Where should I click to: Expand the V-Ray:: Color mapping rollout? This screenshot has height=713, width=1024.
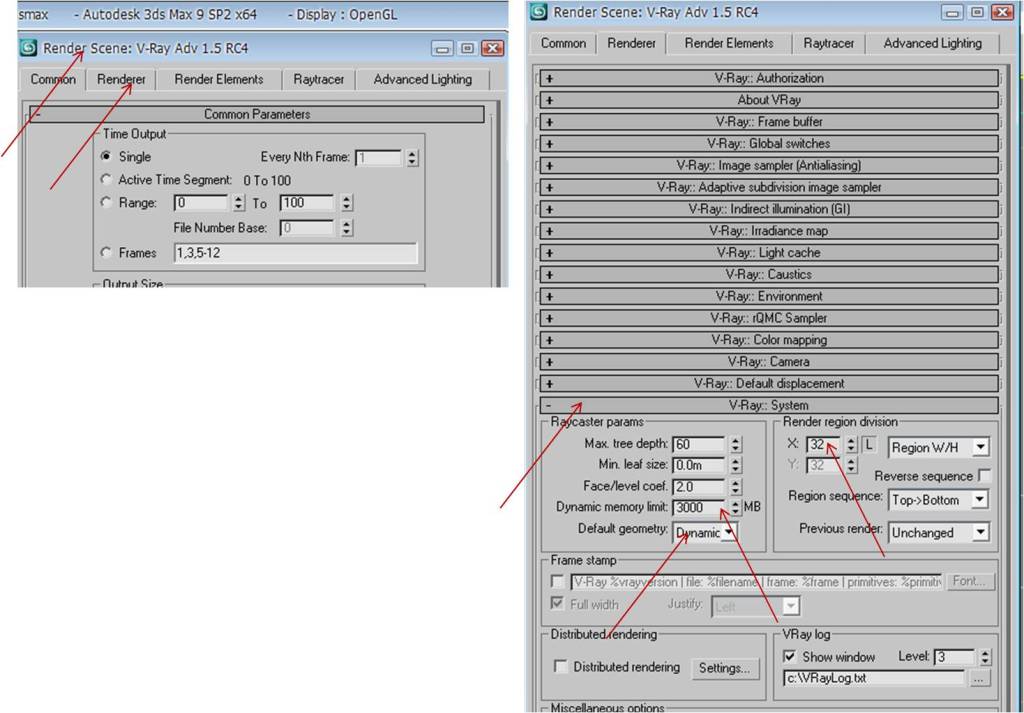tap(769, 340)
